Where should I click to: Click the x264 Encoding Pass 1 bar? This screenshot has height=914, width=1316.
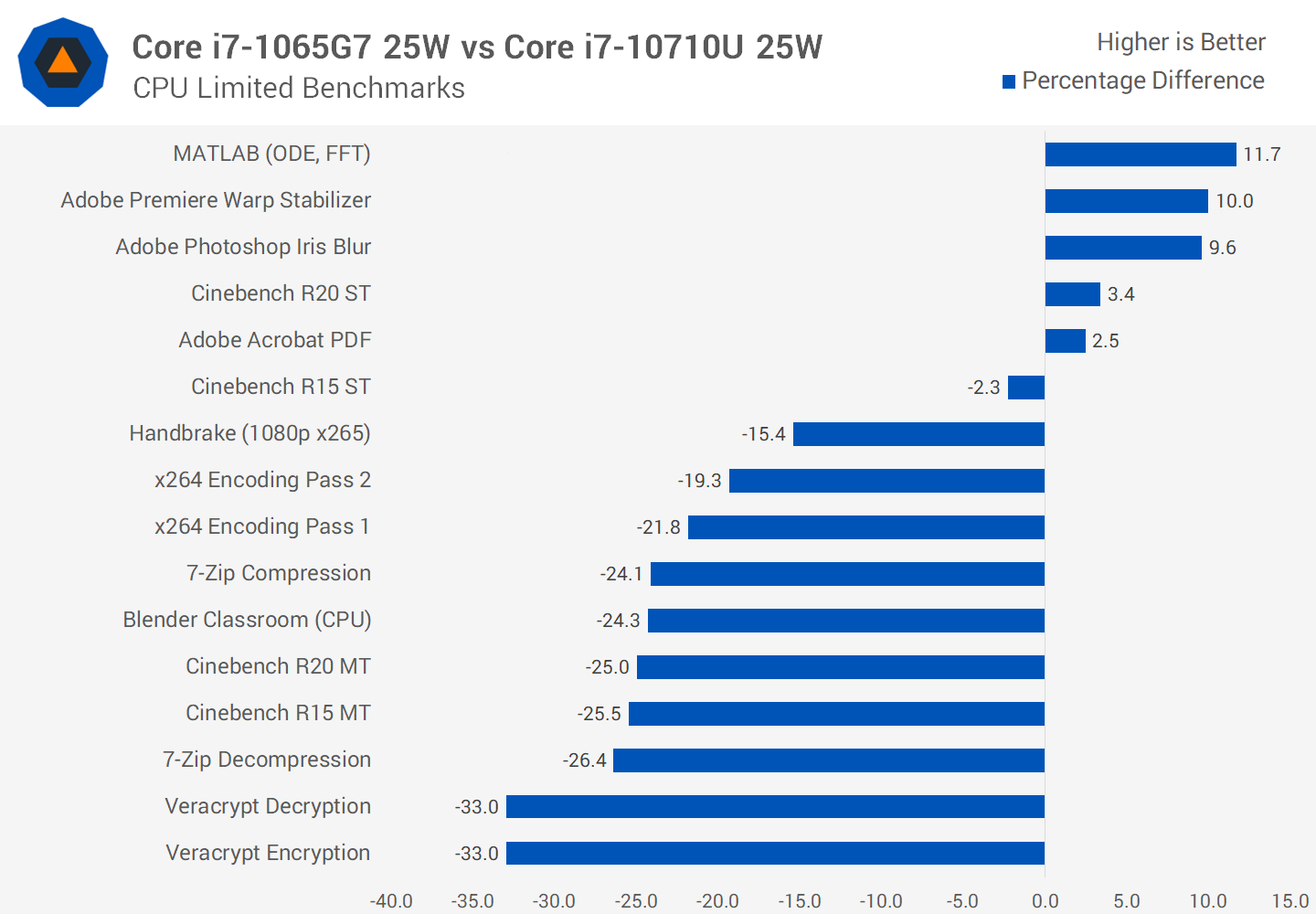click(x=866, y=527)
